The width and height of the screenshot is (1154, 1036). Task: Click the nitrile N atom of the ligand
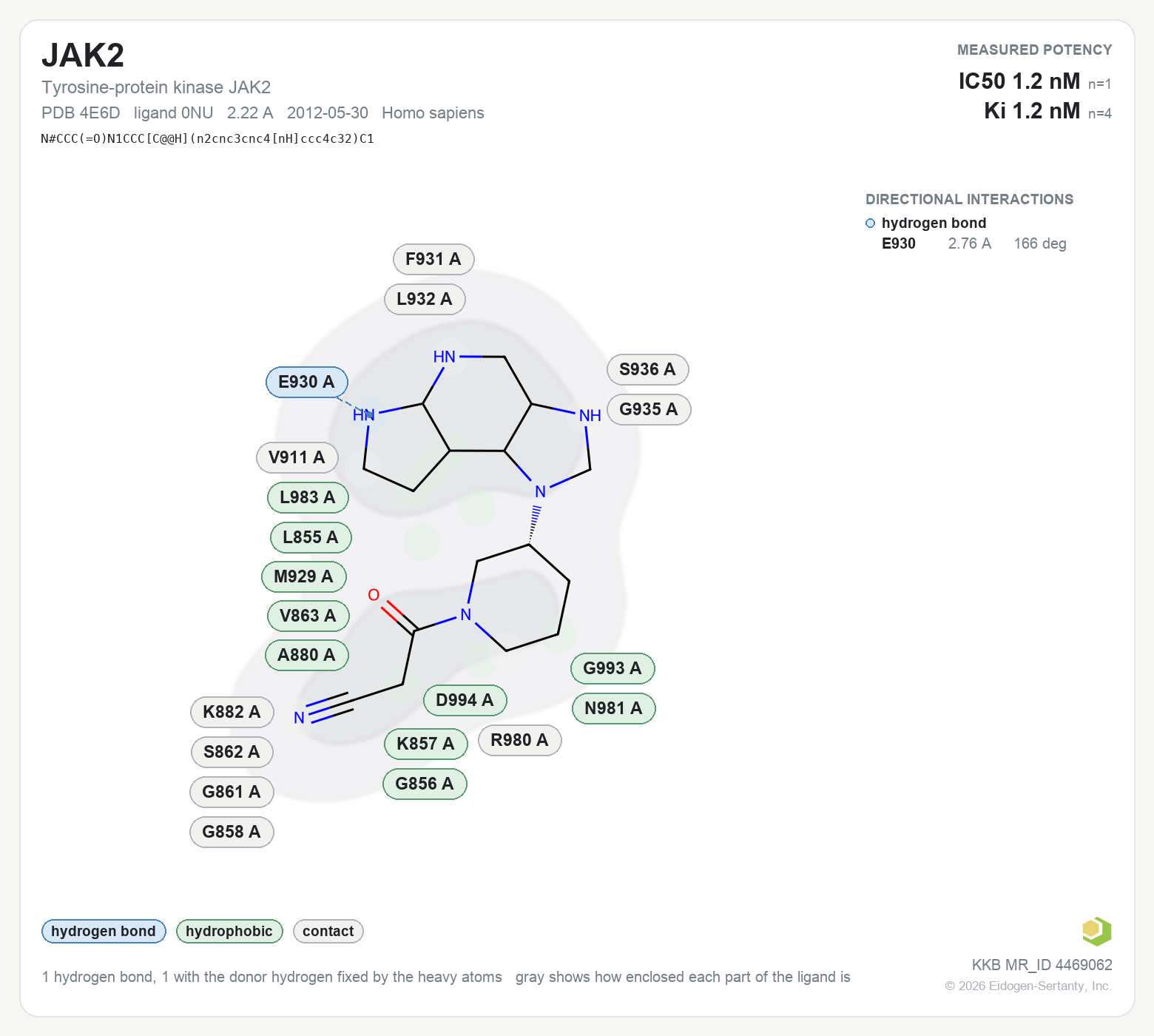(299, 718)
